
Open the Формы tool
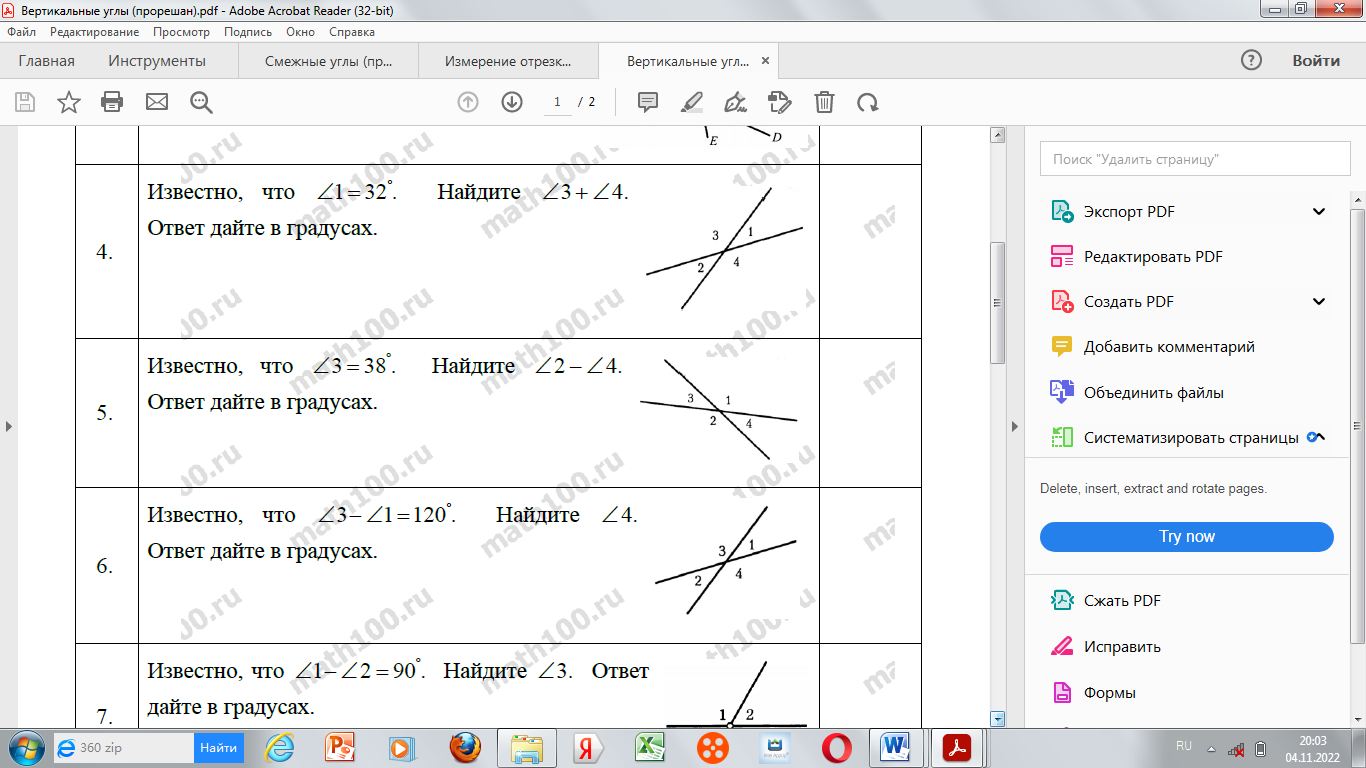(1109, 693)
